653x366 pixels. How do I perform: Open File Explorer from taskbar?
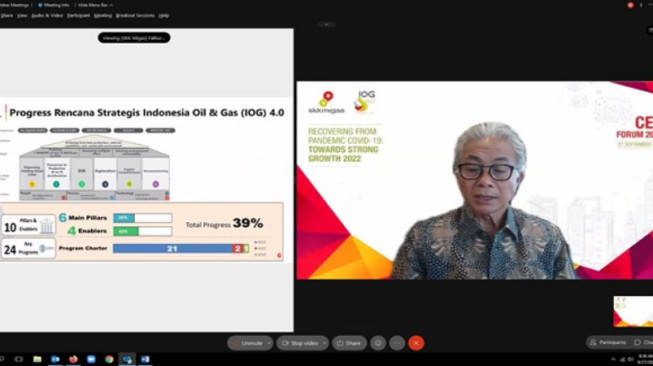(37, 359)
